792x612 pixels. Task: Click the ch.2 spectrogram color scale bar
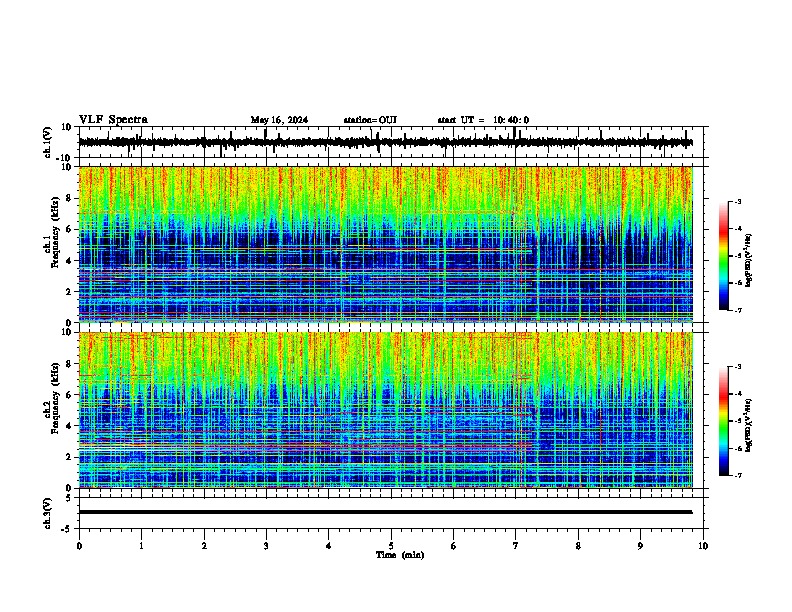pos(724,421)
